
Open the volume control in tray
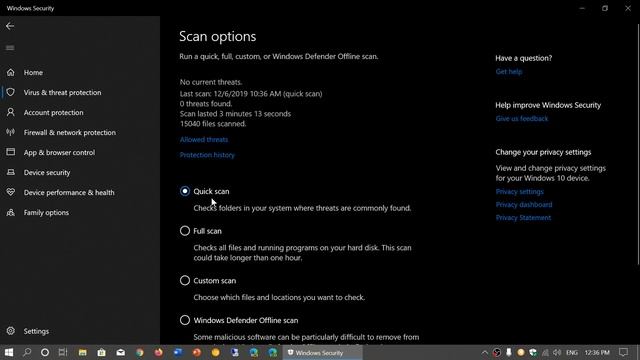557,352
